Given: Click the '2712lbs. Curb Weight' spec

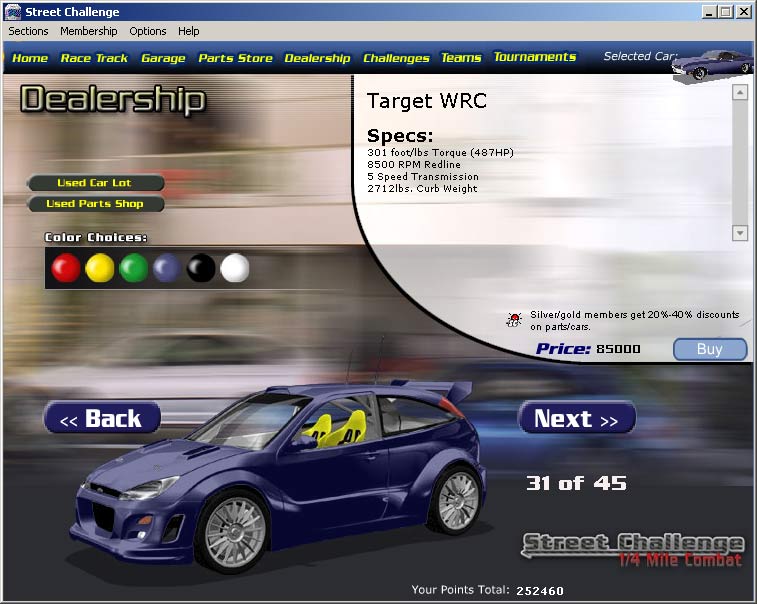Looking at the screenshot, I should click(422, 189).
